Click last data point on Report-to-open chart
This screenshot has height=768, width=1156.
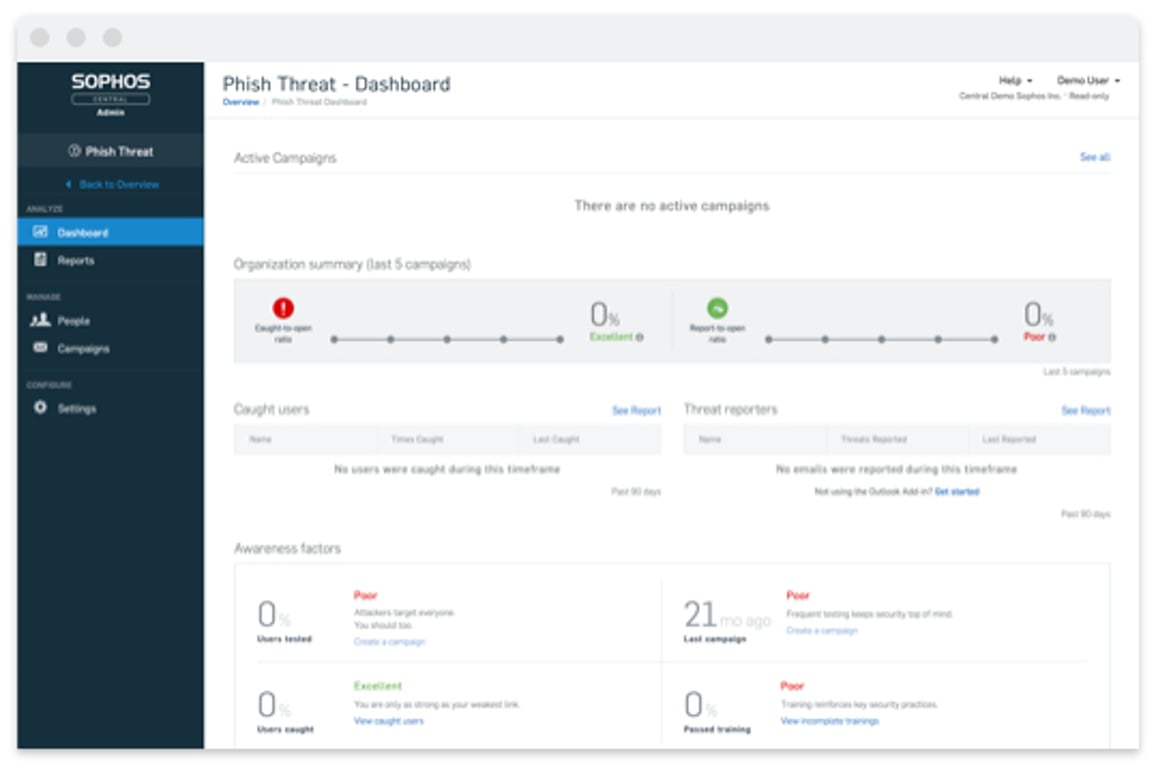[995, 340]
